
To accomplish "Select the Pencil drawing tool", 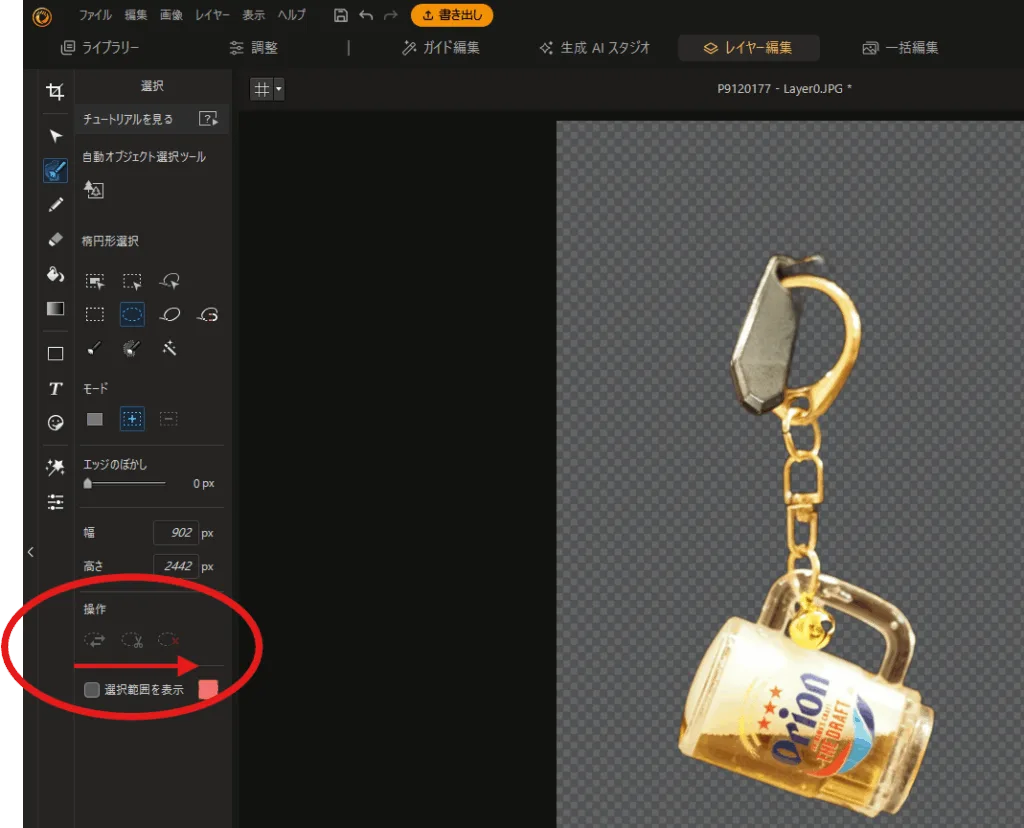I will point(56,205).
